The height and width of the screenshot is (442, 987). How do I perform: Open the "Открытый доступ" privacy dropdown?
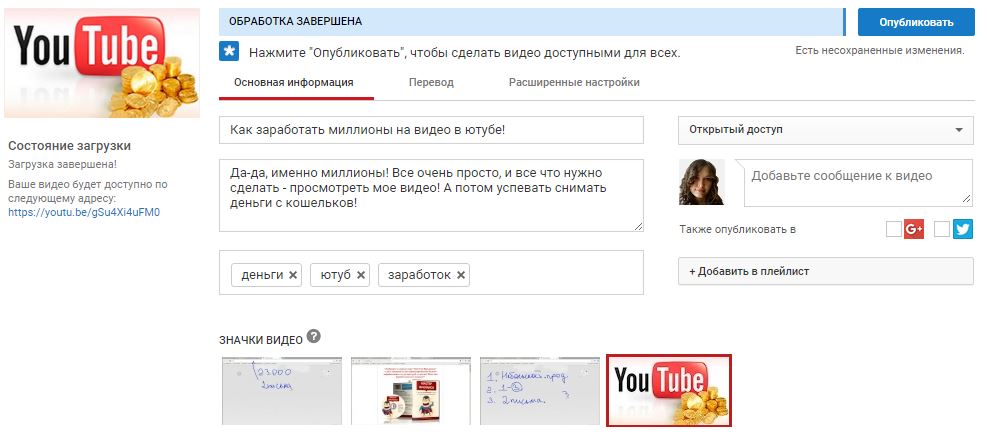826,130
